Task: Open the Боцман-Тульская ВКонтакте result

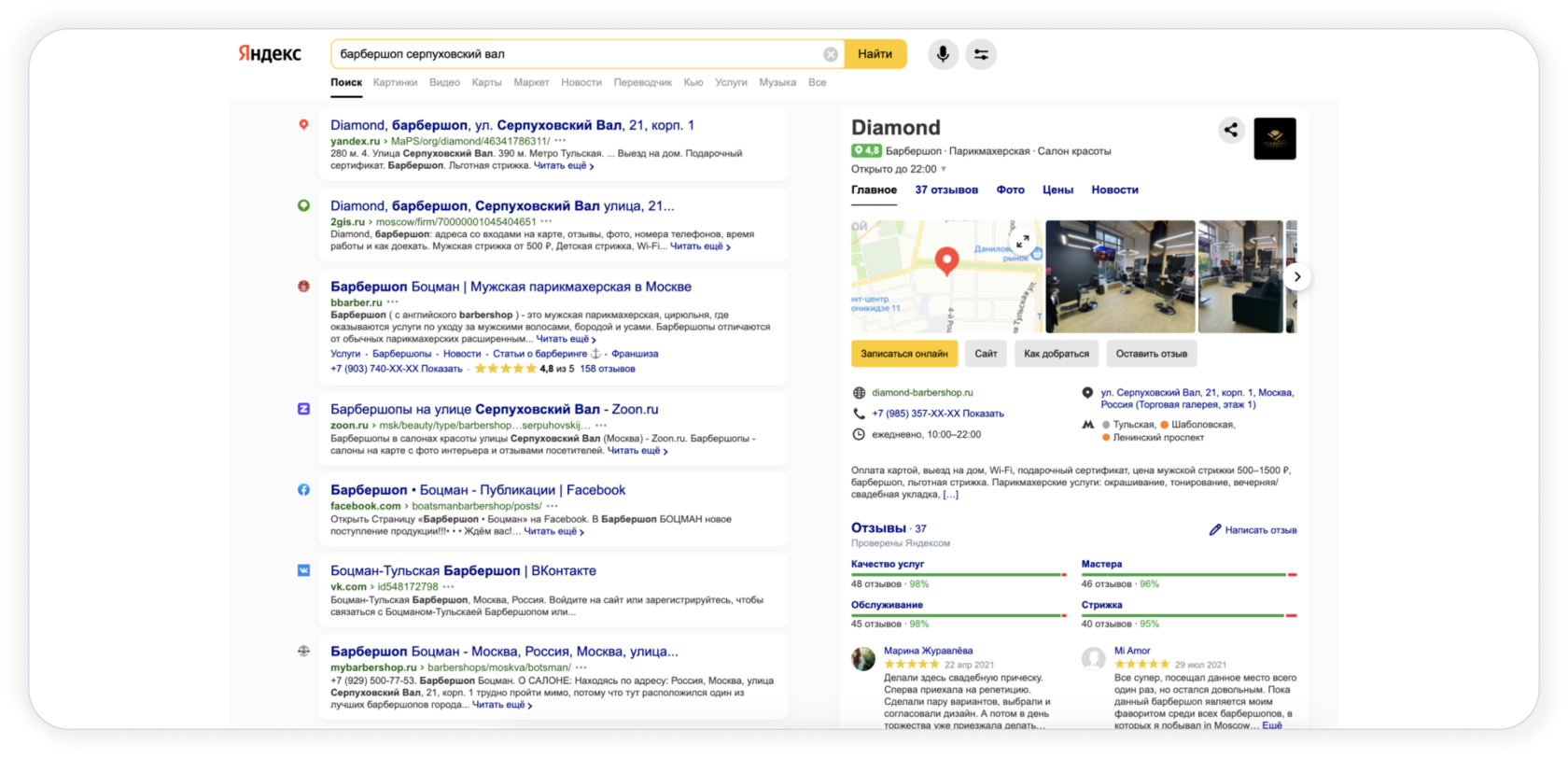Action: (463, 570)
